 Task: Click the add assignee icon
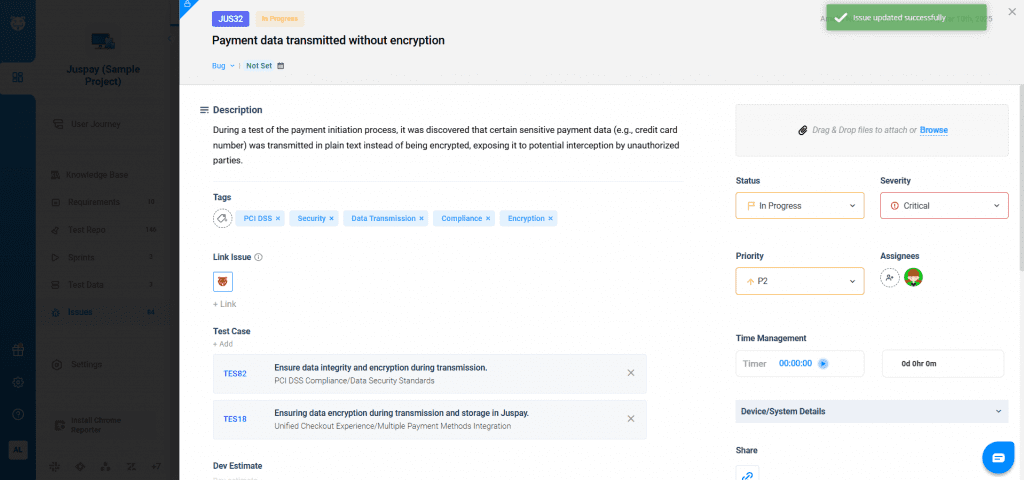[890, 278]
